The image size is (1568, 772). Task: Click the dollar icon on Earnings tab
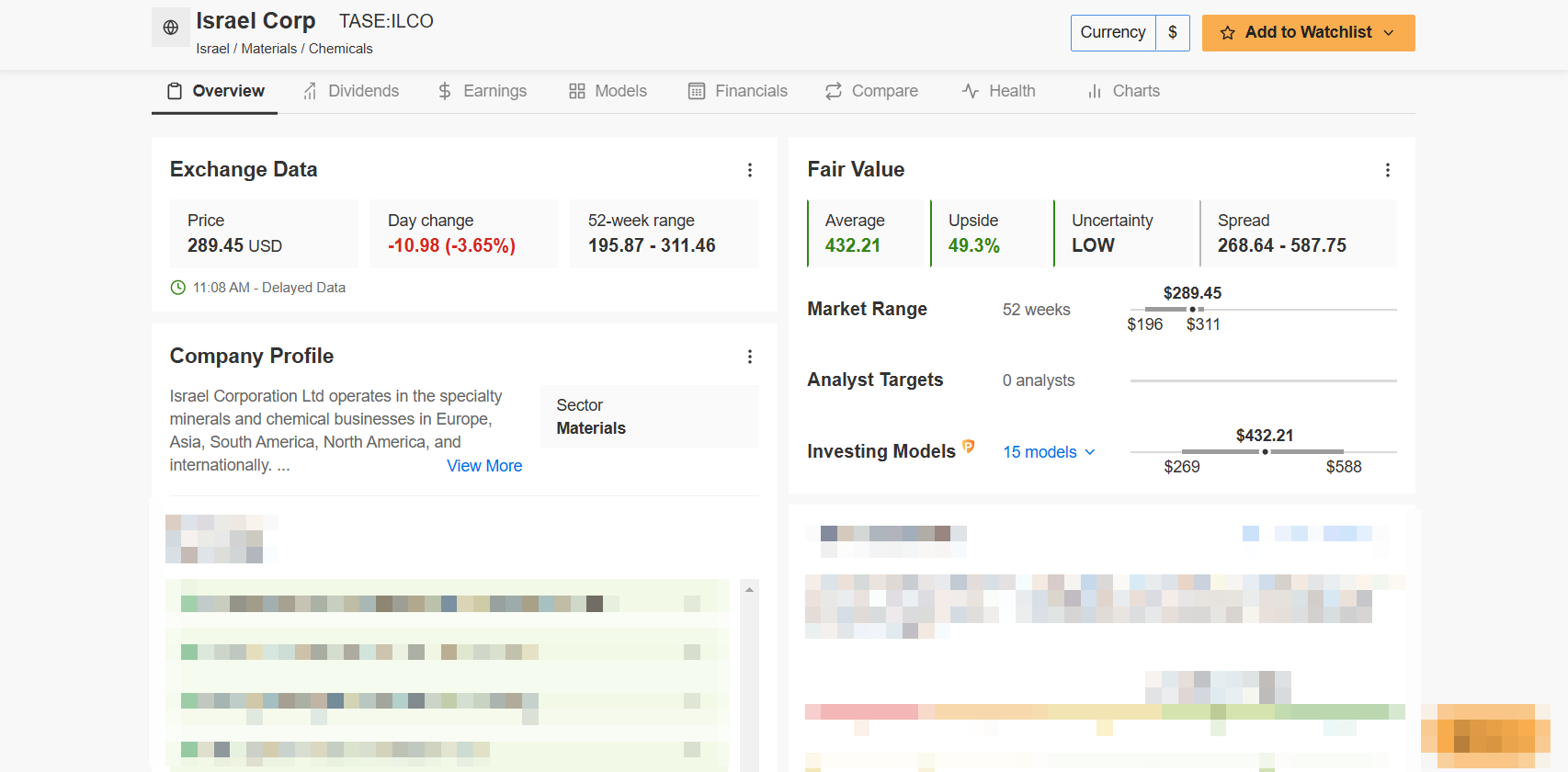(x=445, y=91)
